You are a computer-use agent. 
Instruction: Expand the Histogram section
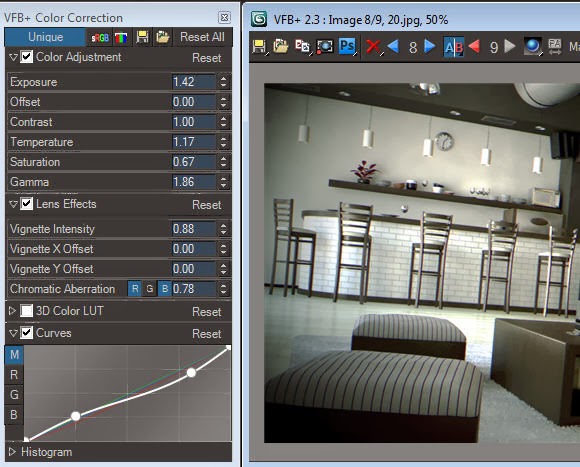click(12, 452)
